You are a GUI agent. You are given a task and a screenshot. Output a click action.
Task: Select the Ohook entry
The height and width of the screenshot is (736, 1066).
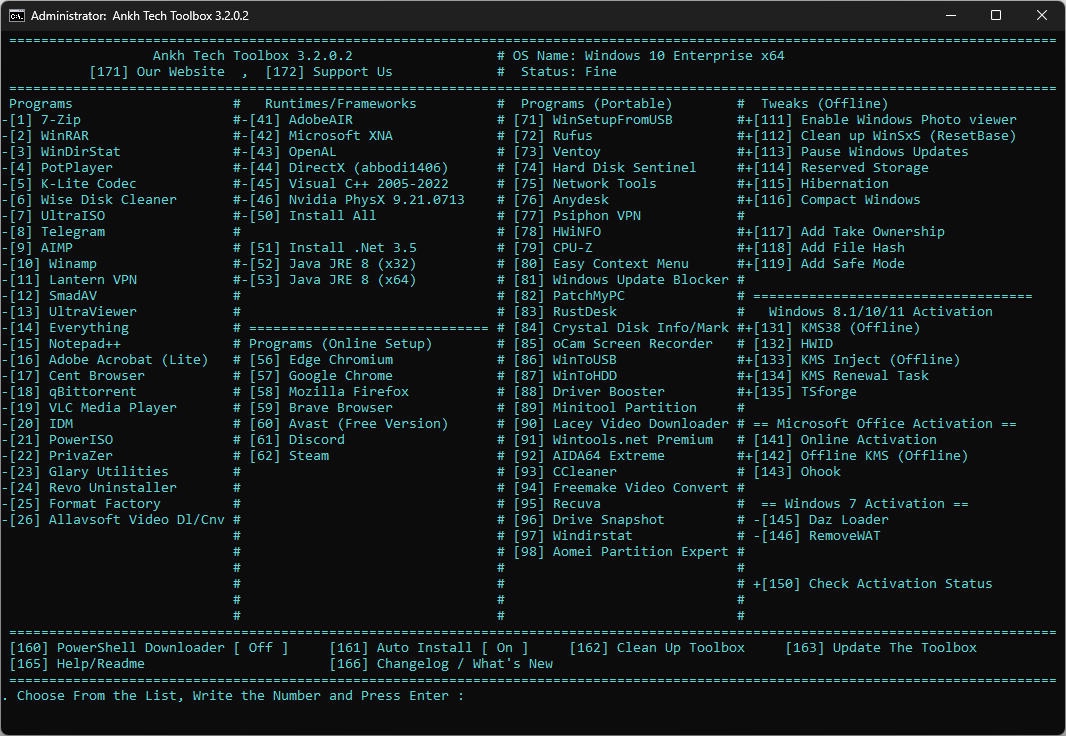797,472
